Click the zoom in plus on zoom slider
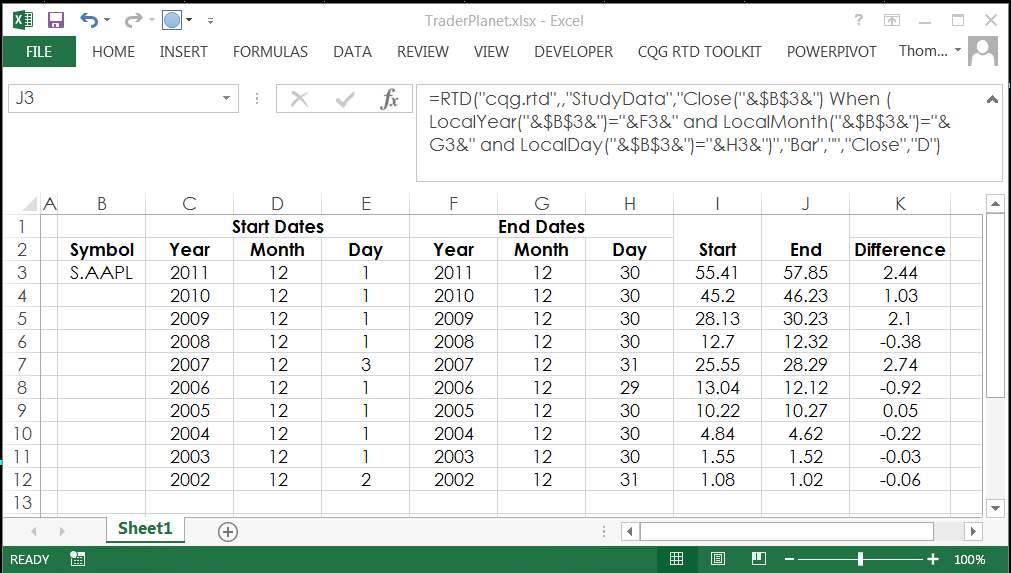 (933, 559)
